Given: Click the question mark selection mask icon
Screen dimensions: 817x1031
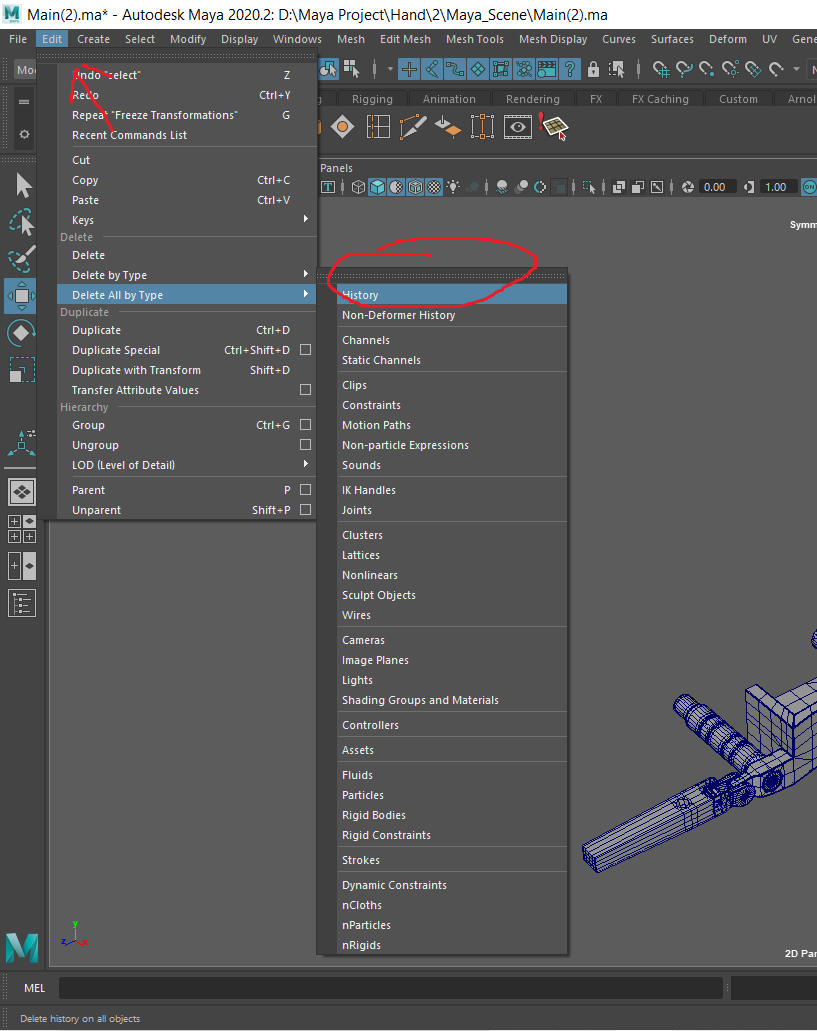Looking at the screenshot, I should tap(570, 69).
